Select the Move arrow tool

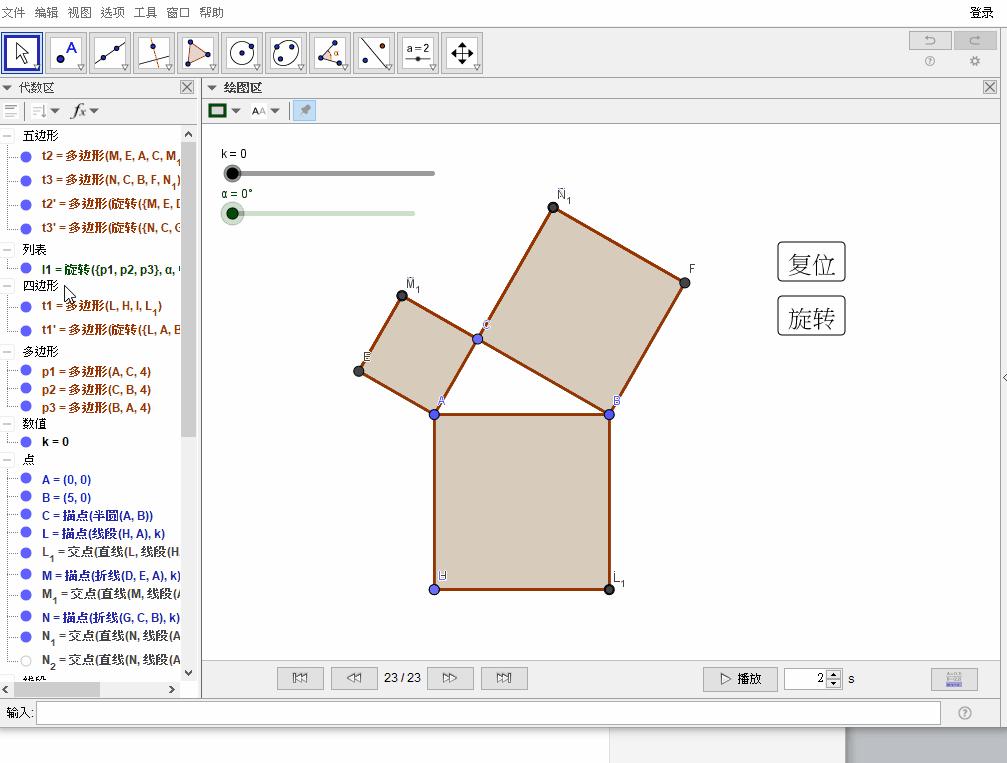click(22, 53)
